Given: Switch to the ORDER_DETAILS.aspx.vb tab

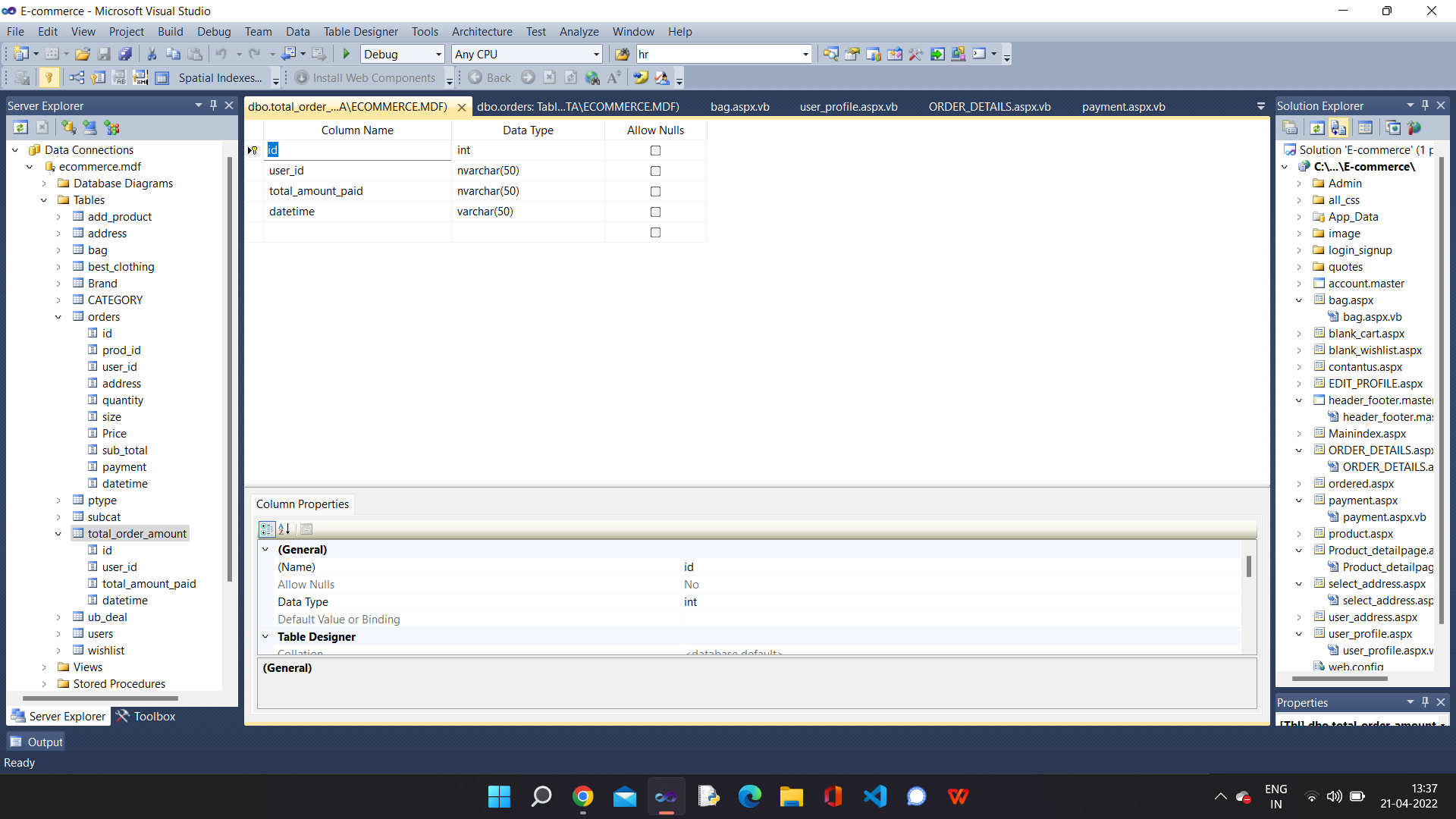Looking at the screenshot, I should coord(990,106).
